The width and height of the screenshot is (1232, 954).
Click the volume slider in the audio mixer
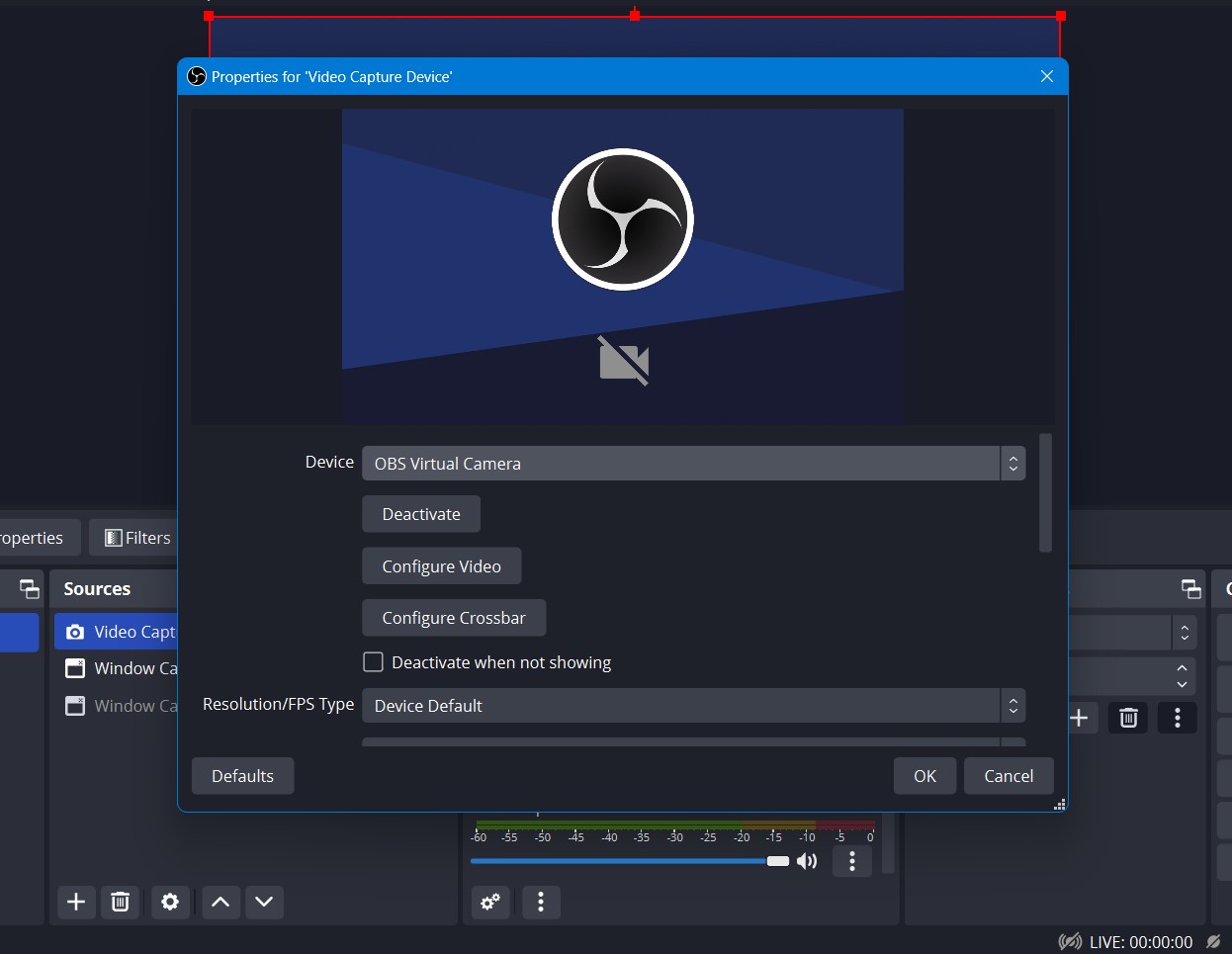coord(623,861)
